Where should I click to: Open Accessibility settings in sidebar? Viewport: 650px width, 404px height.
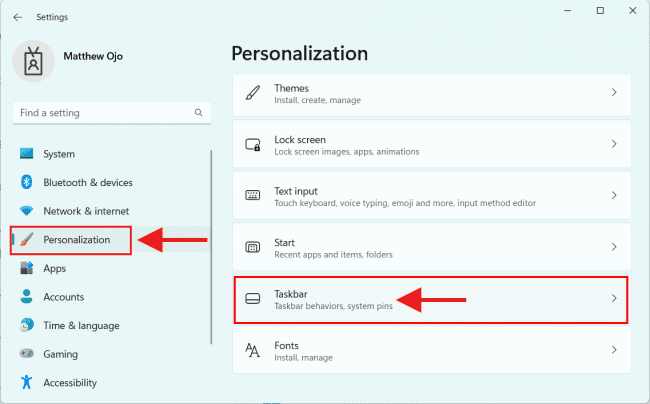(x=70, y=383)
